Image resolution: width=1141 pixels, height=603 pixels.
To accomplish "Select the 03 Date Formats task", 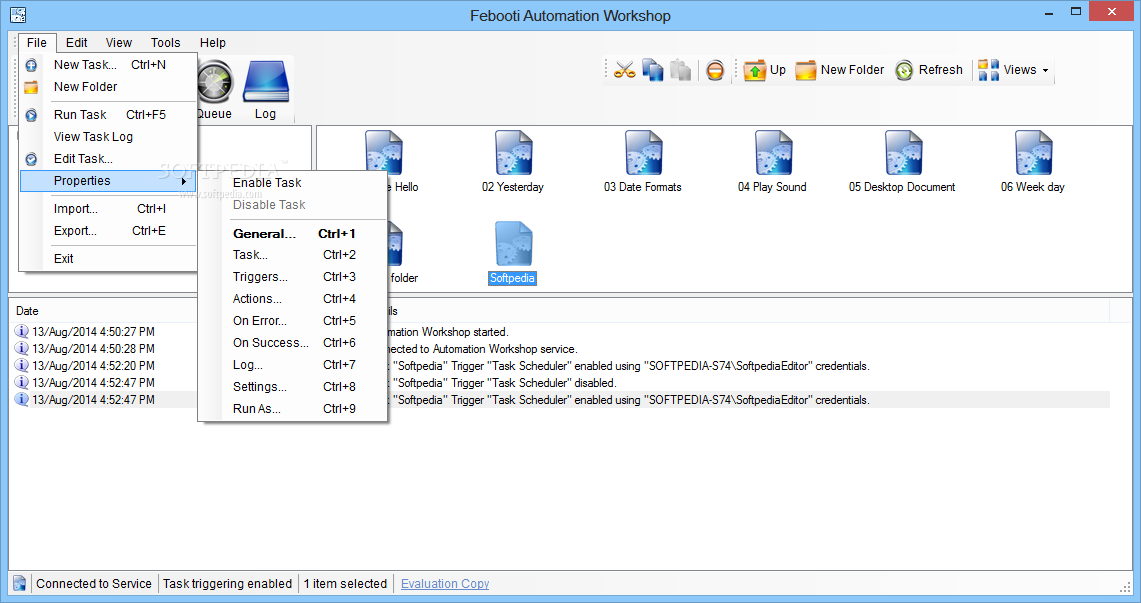I will 643,161.
